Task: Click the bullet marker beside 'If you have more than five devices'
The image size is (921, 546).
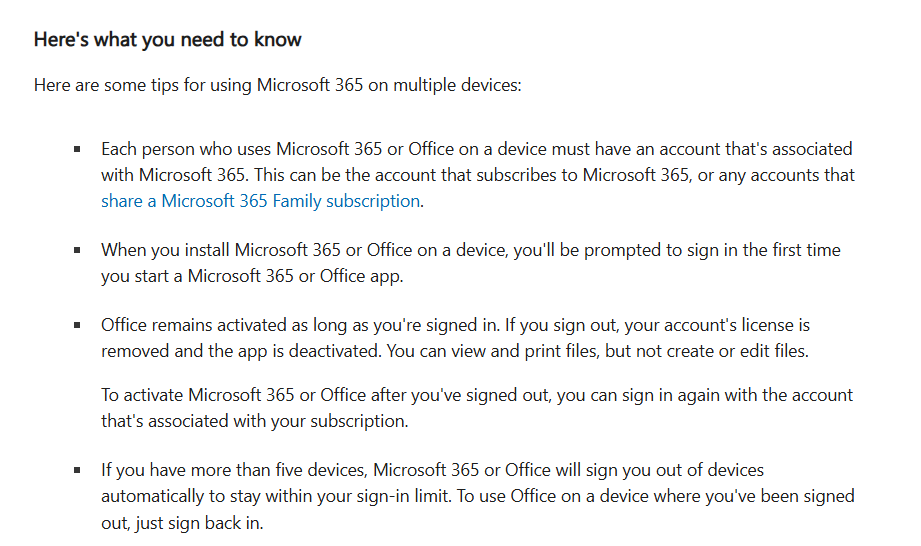Action: [77, 470]
